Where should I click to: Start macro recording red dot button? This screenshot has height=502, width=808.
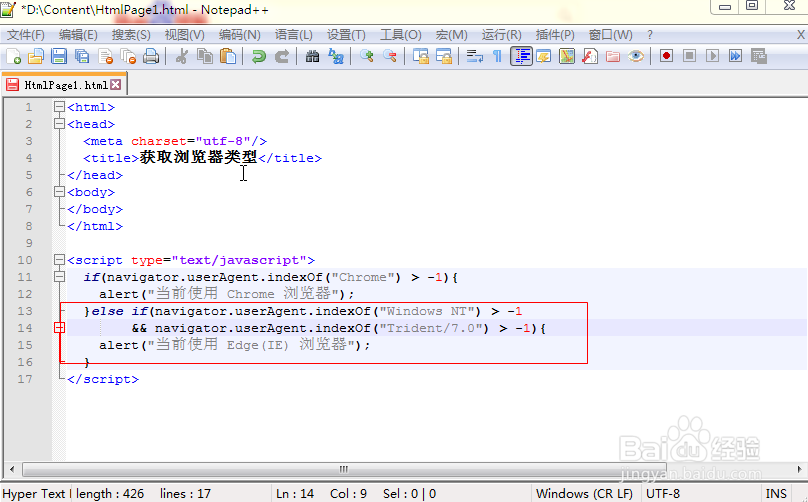666,56
